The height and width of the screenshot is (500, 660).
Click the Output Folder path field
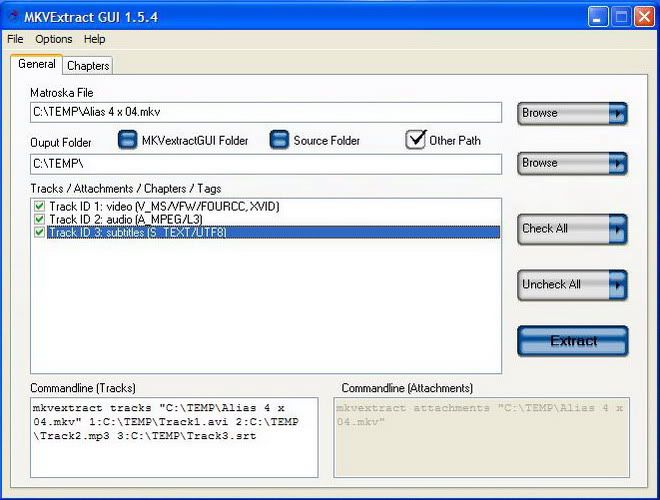click(266, 164)
